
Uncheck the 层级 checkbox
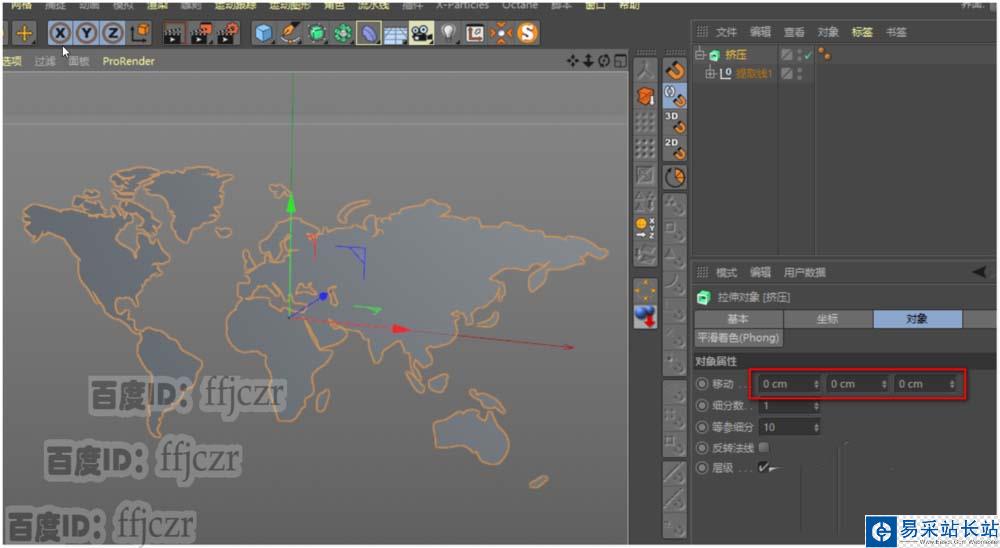pos(764,467)
